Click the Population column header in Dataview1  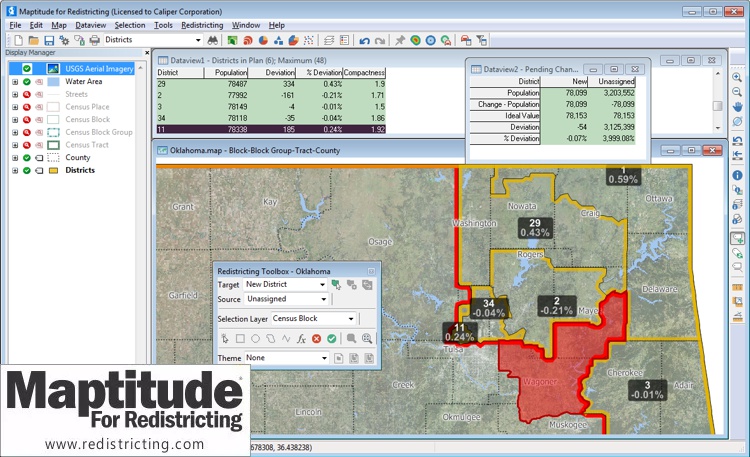[x=230, y=73]
